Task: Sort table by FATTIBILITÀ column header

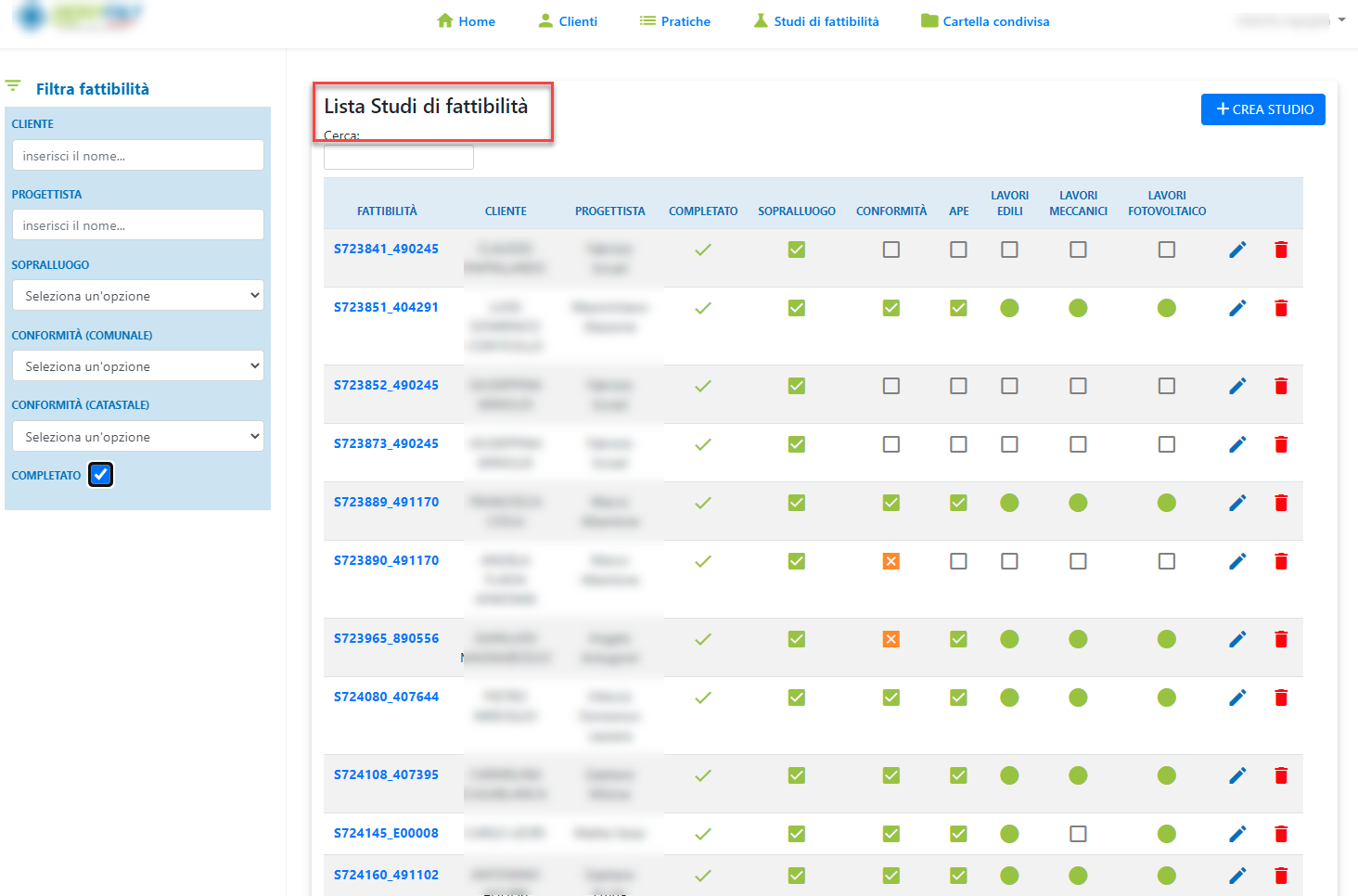Action: coord(387,211)
